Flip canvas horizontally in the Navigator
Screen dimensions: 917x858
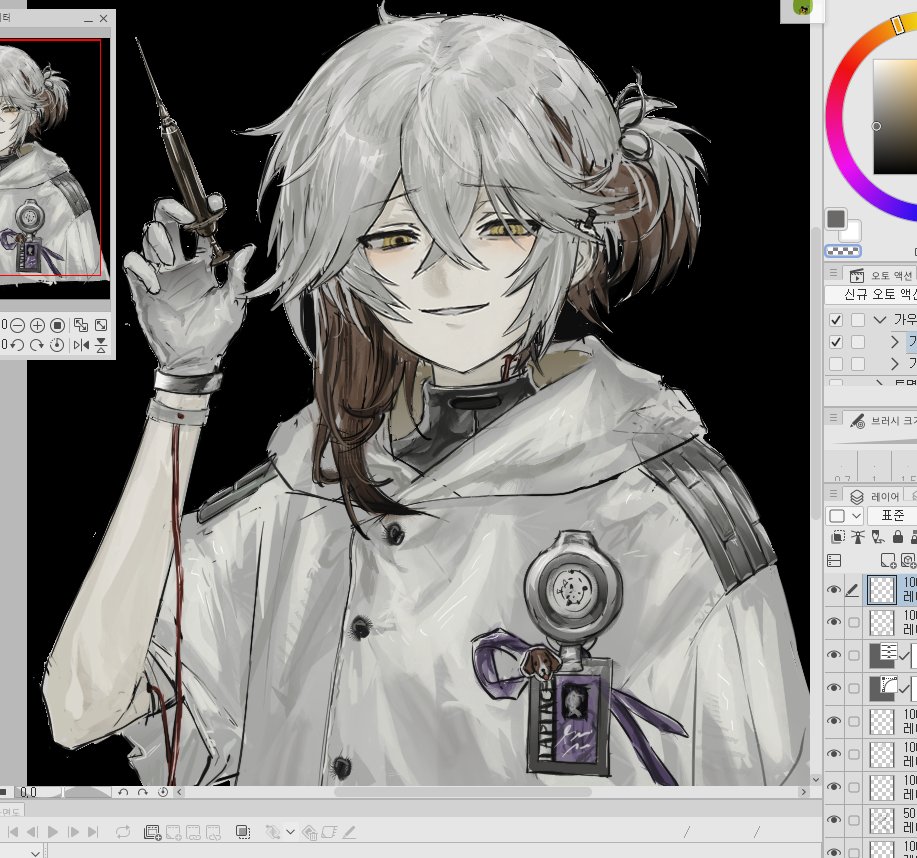tap(81, 345)
